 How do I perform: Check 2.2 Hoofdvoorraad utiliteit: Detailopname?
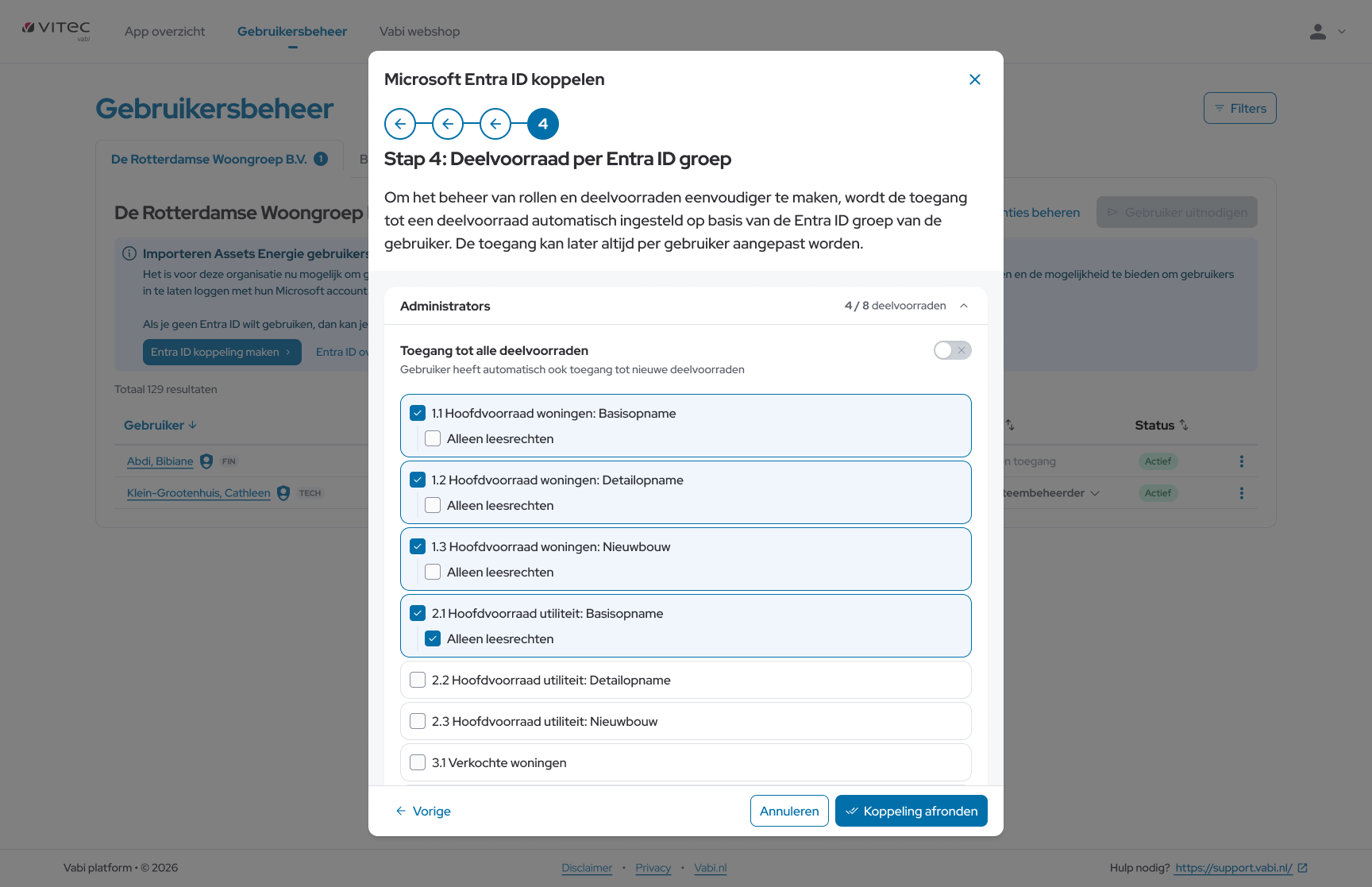(x=418, y=680)
